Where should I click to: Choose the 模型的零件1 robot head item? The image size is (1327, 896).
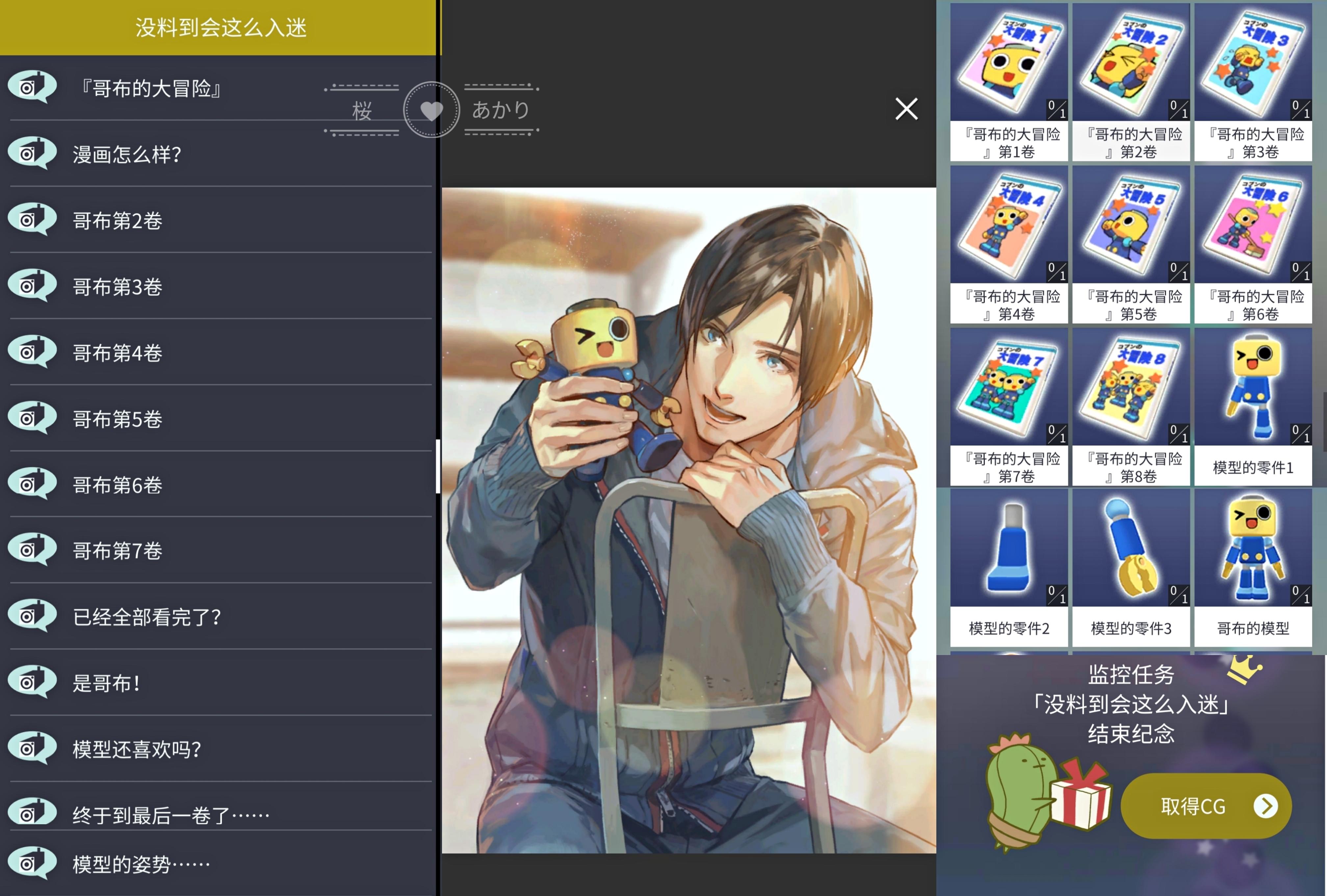(x=1253, y=406)
